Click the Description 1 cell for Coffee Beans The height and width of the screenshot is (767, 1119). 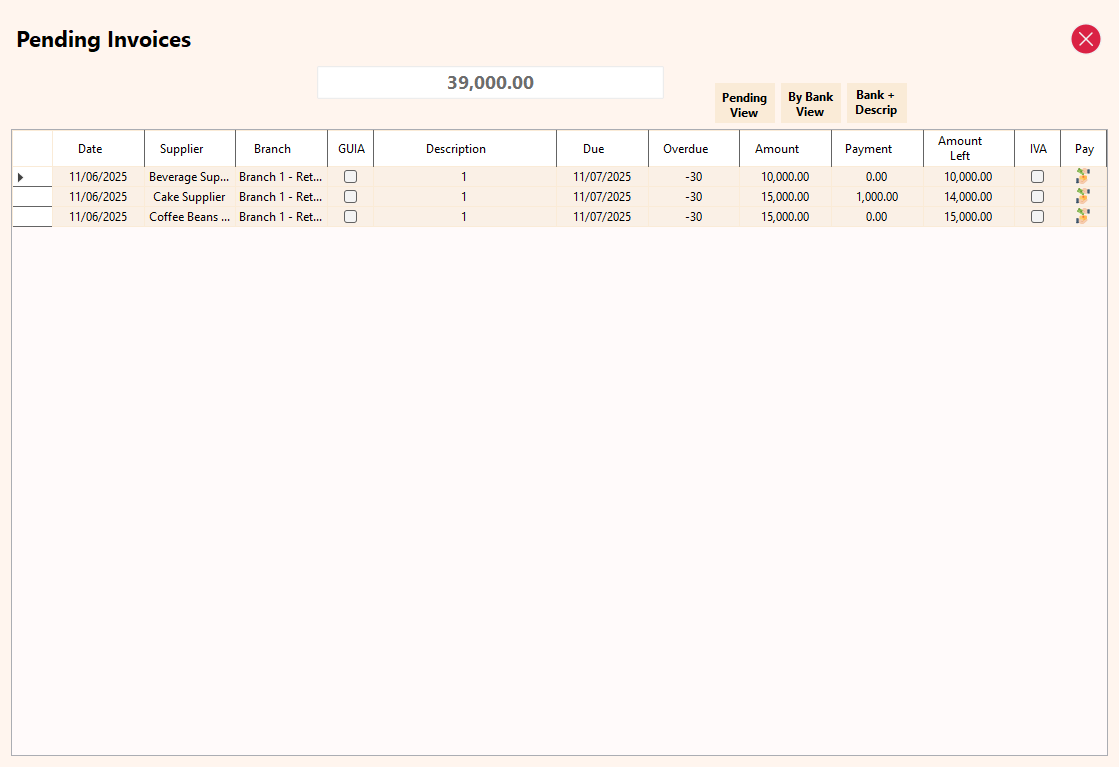click(464, 217)
